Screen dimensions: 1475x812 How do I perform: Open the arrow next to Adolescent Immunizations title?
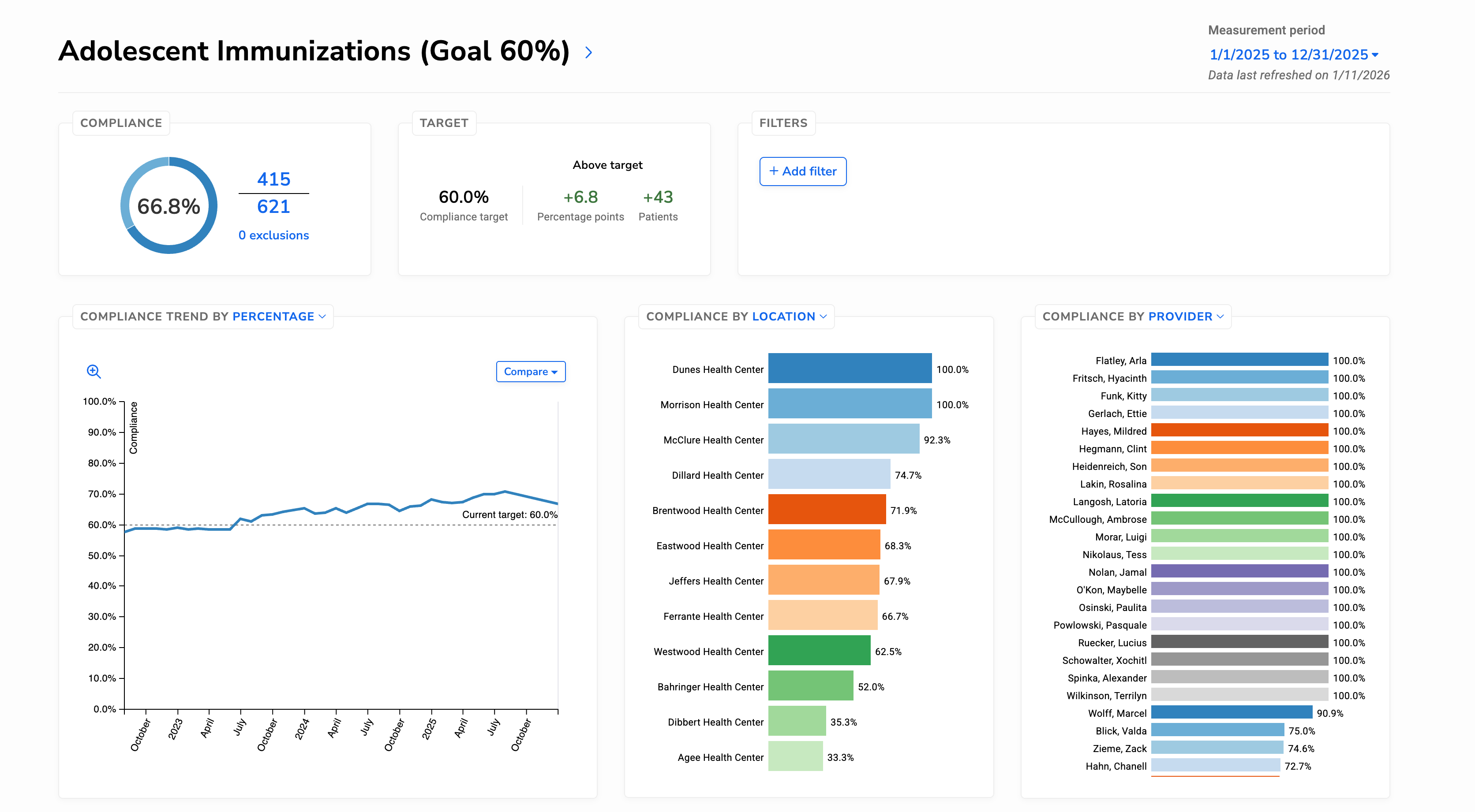click(589, 52)
